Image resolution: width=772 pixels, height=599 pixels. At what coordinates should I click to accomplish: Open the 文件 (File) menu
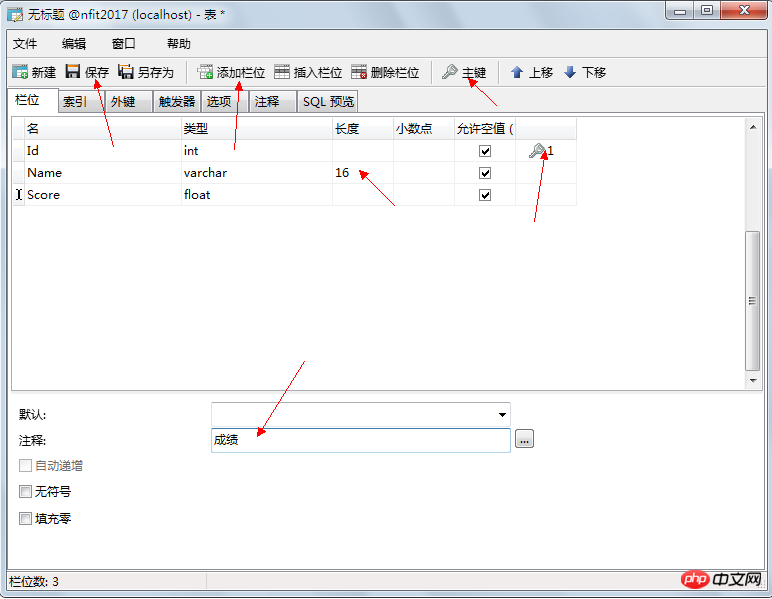pos(25,44)
